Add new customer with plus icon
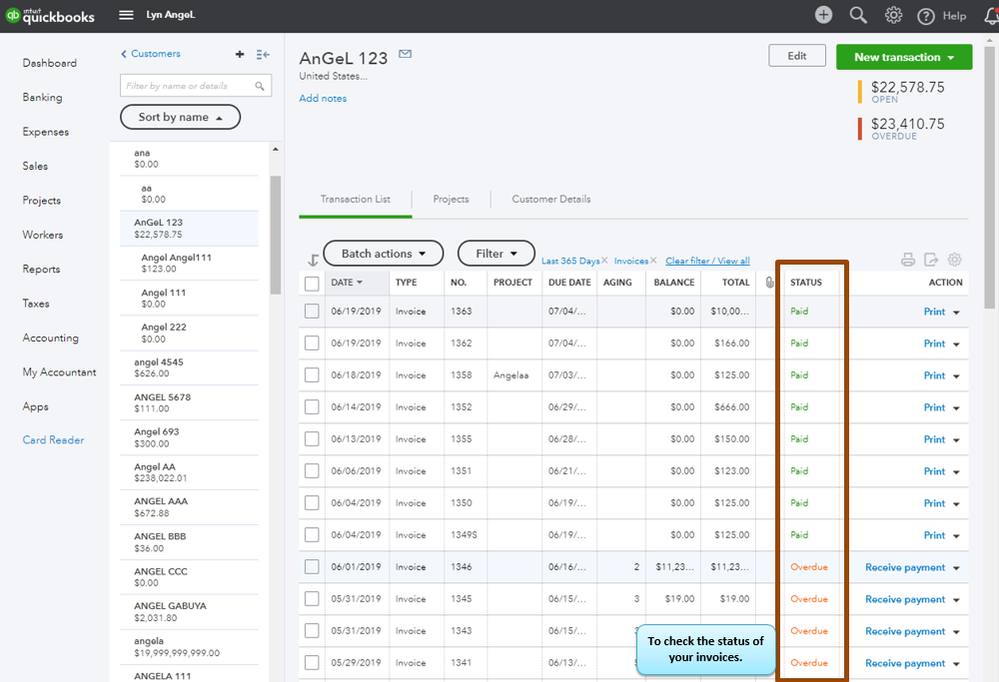 [x=240, y=54]
